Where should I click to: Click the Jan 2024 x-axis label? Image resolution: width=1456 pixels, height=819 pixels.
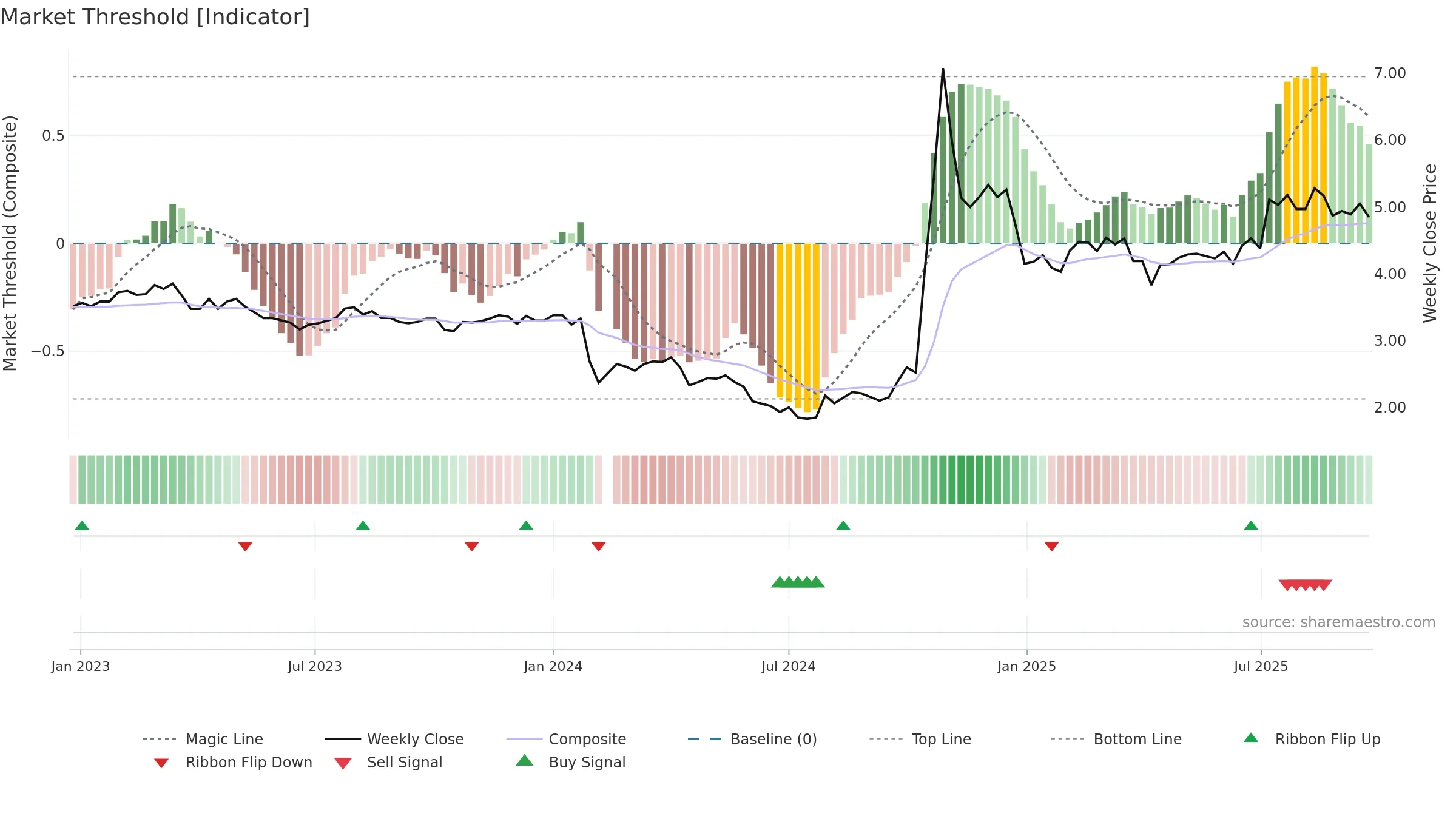[x=553, y=666]
